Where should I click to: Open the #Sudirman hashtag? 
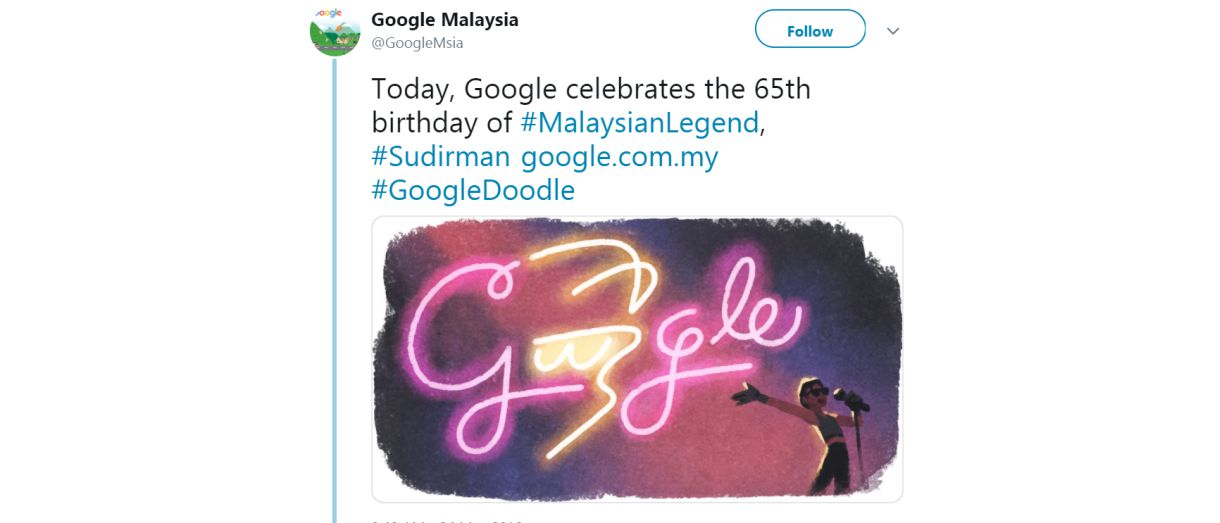[441, 157]
